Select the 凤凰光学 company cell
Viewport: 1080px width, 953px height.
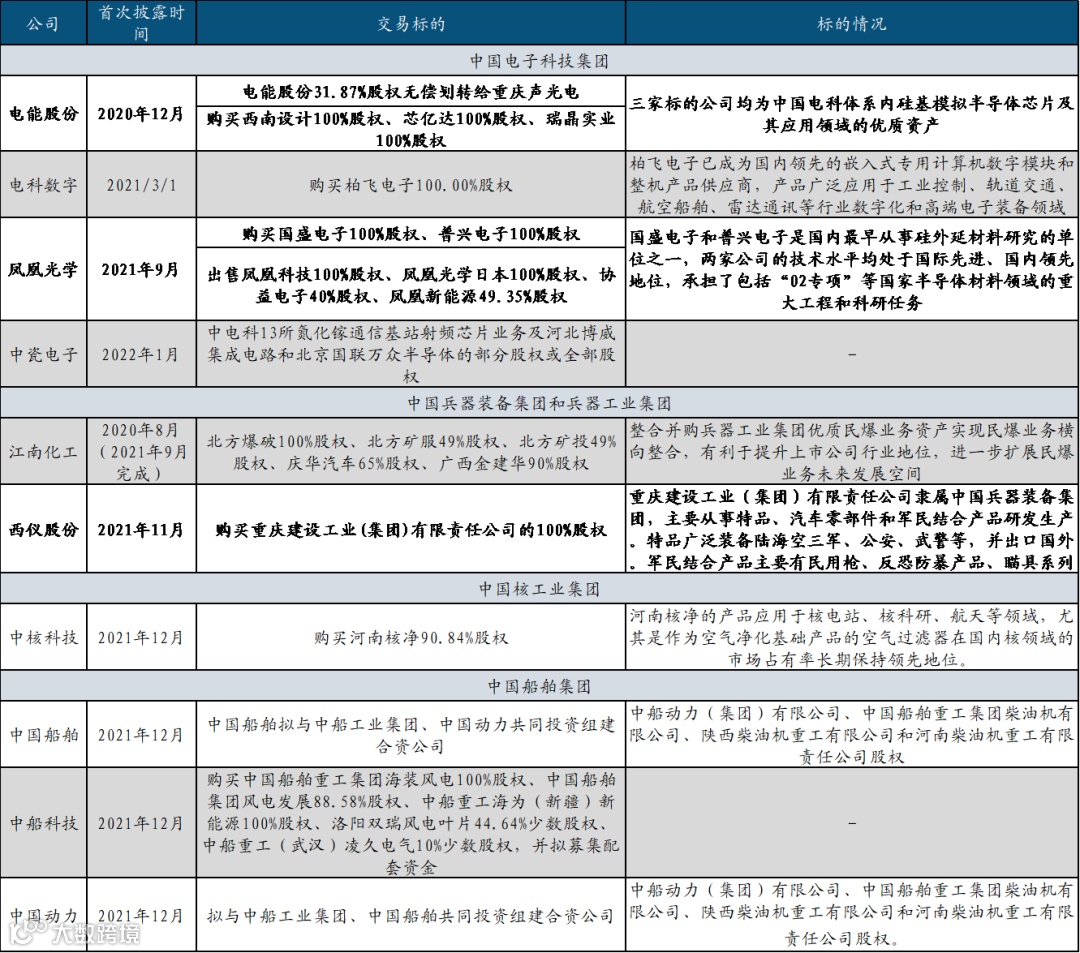point(43,269)
